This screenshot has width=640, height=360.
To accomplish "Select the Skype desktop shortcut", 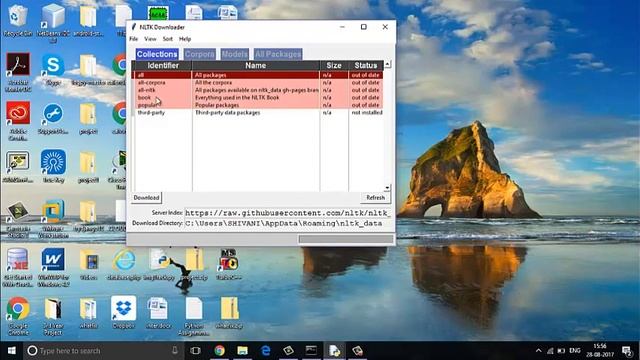I will pos(53,69).
